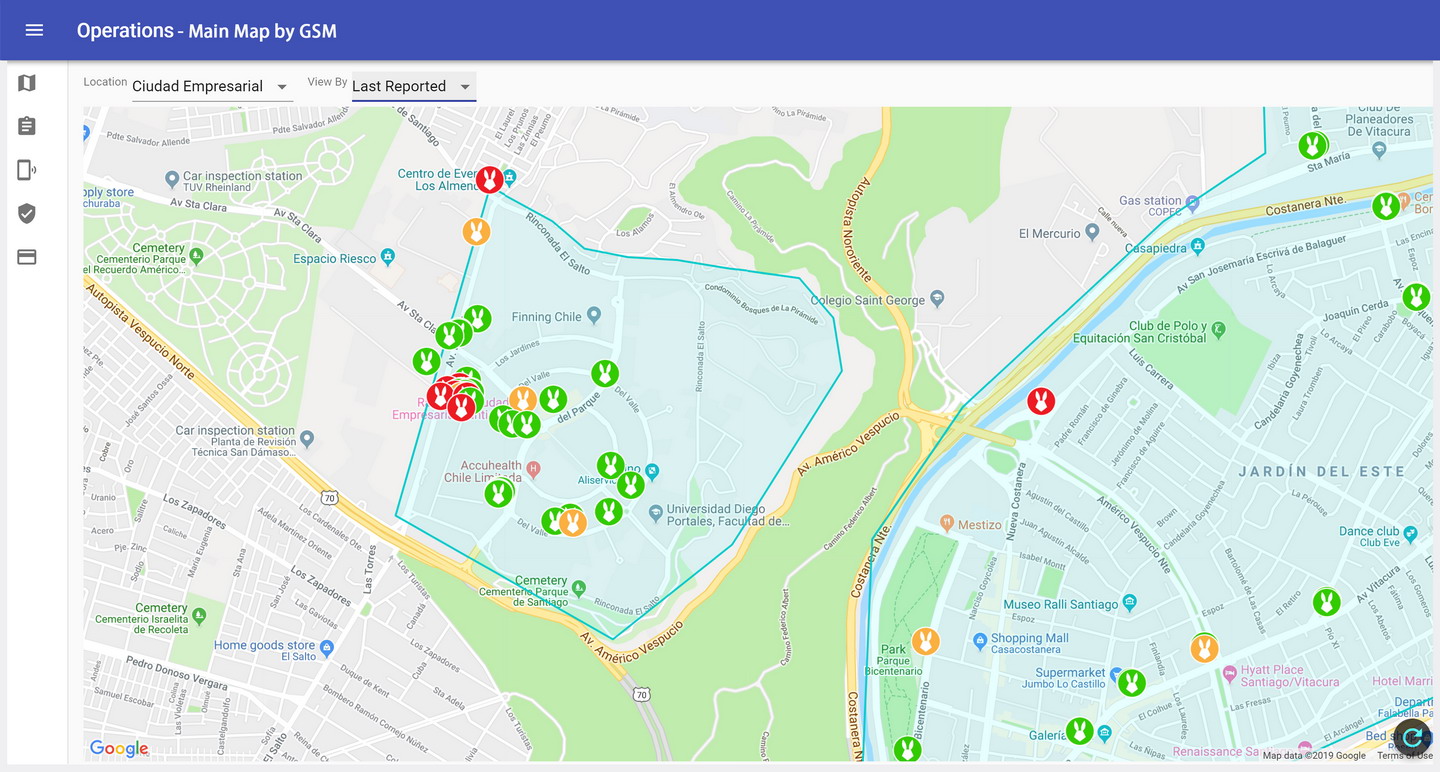Click green rabbit marker near Finning Chile
Screen dimensions: 1440x772
click(604, 373)
